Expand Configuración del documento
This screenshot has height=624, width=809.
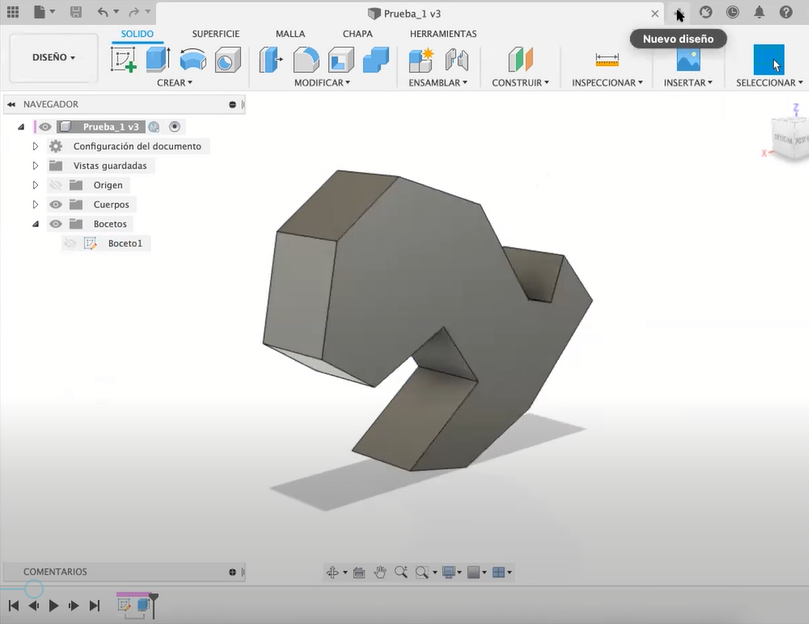[35, 146]
